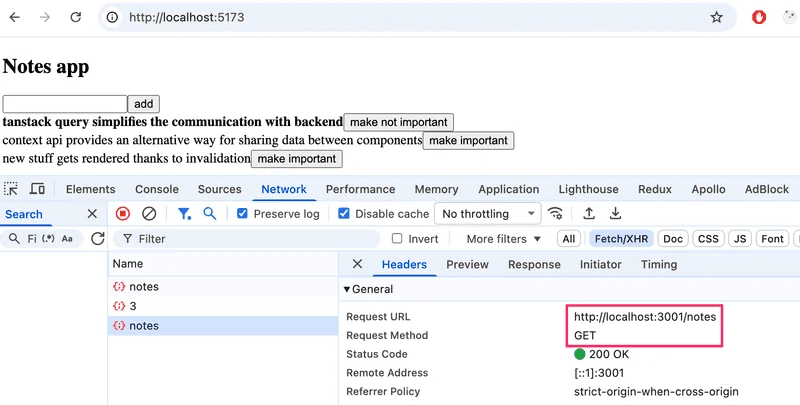Open the red AdBlock extension icon
Viewport: 800px width, 405px height.
[759, 17]
